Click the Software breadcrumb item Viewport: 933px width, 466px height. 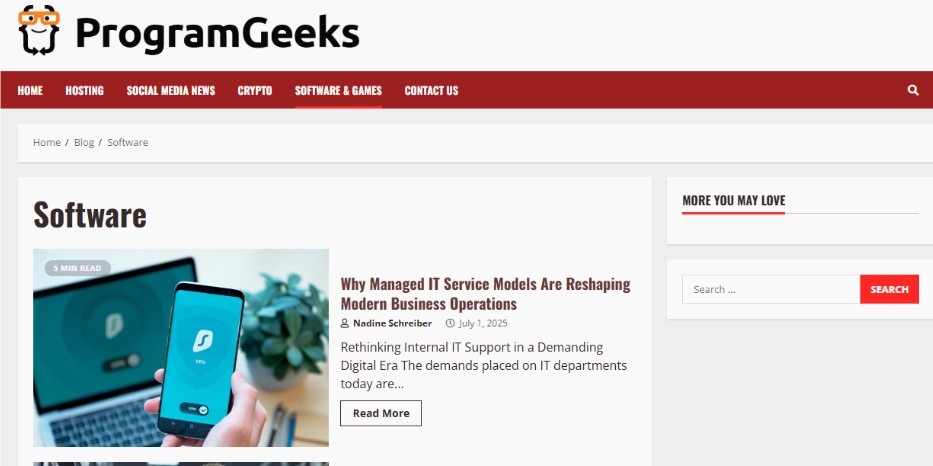click(x=127, y=142)
